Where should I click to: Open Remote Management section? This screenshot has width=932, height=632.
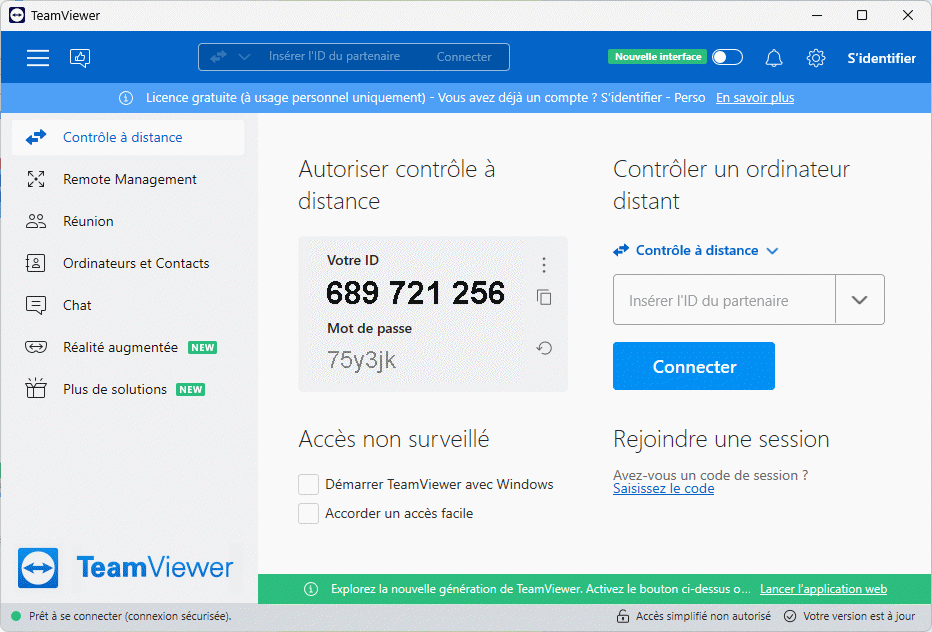(128, 180)
